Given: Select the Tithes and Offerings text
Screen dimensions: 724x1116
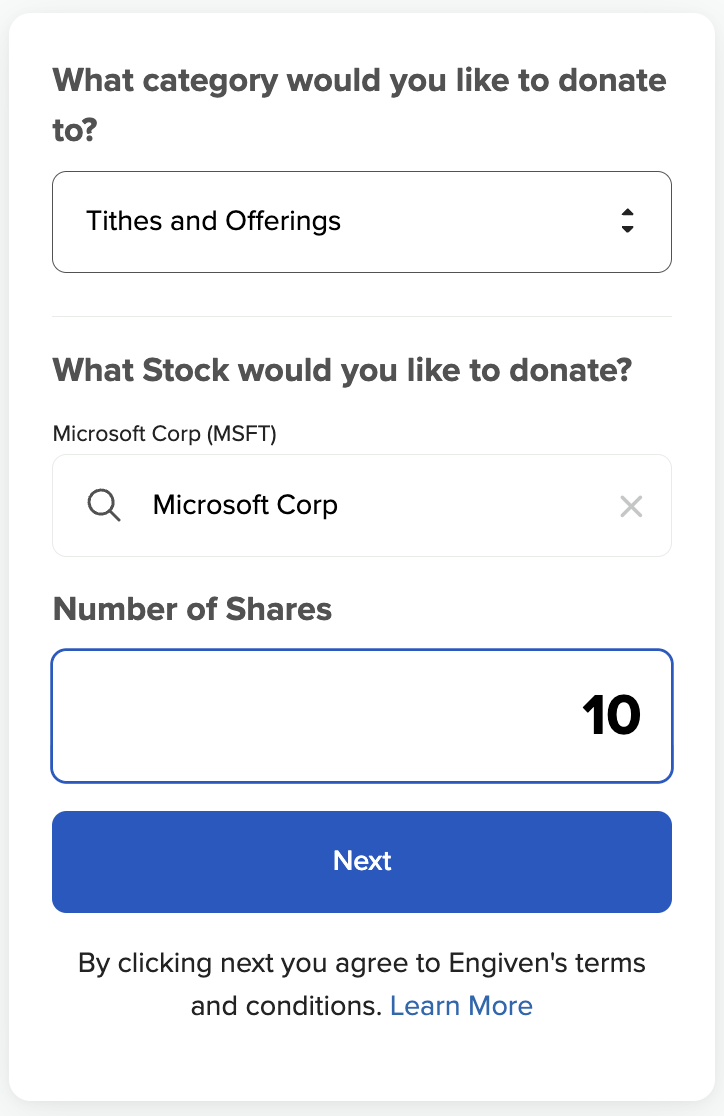Looking at the screenshot, I should [213, 221].
